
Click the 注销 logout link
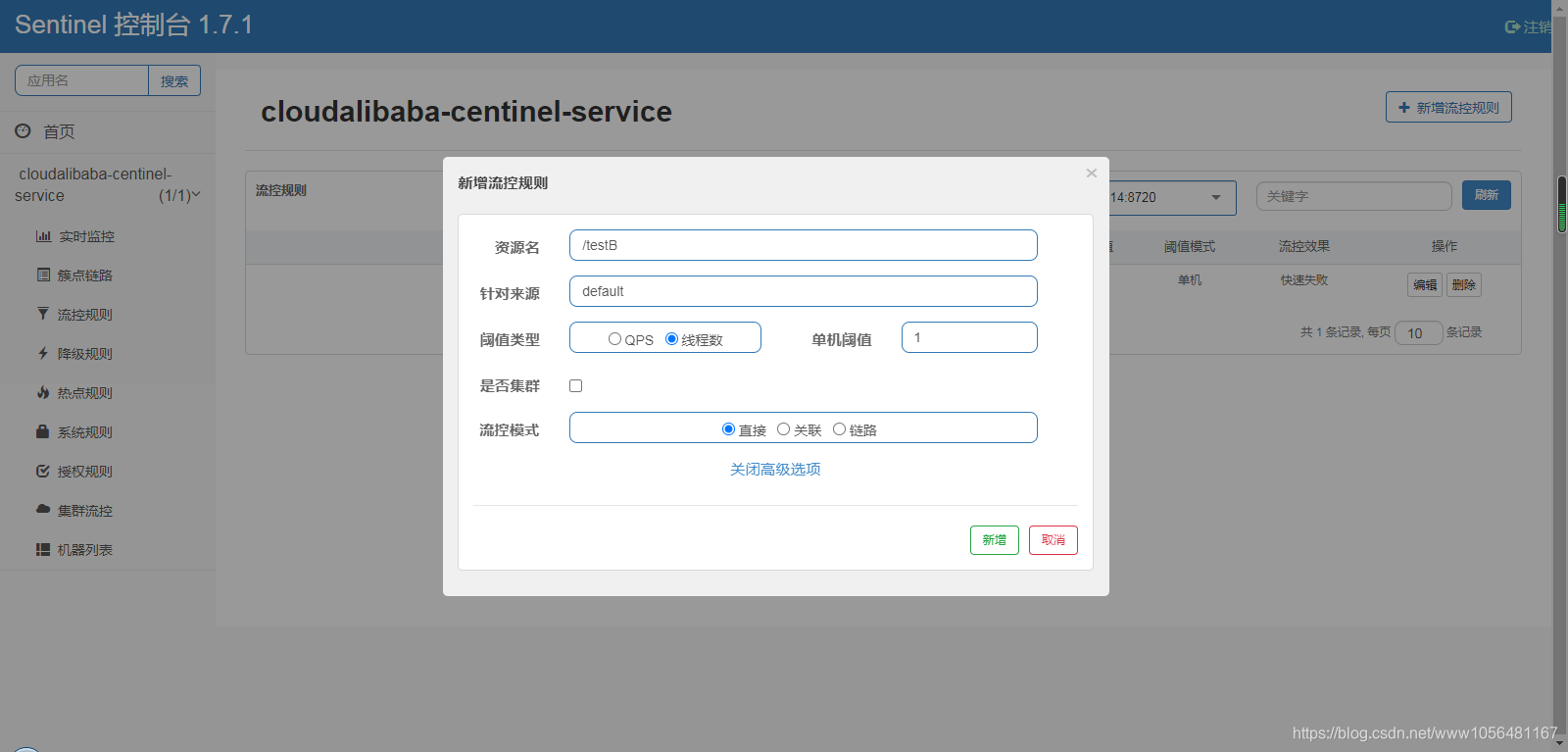tap(1537, 27)
